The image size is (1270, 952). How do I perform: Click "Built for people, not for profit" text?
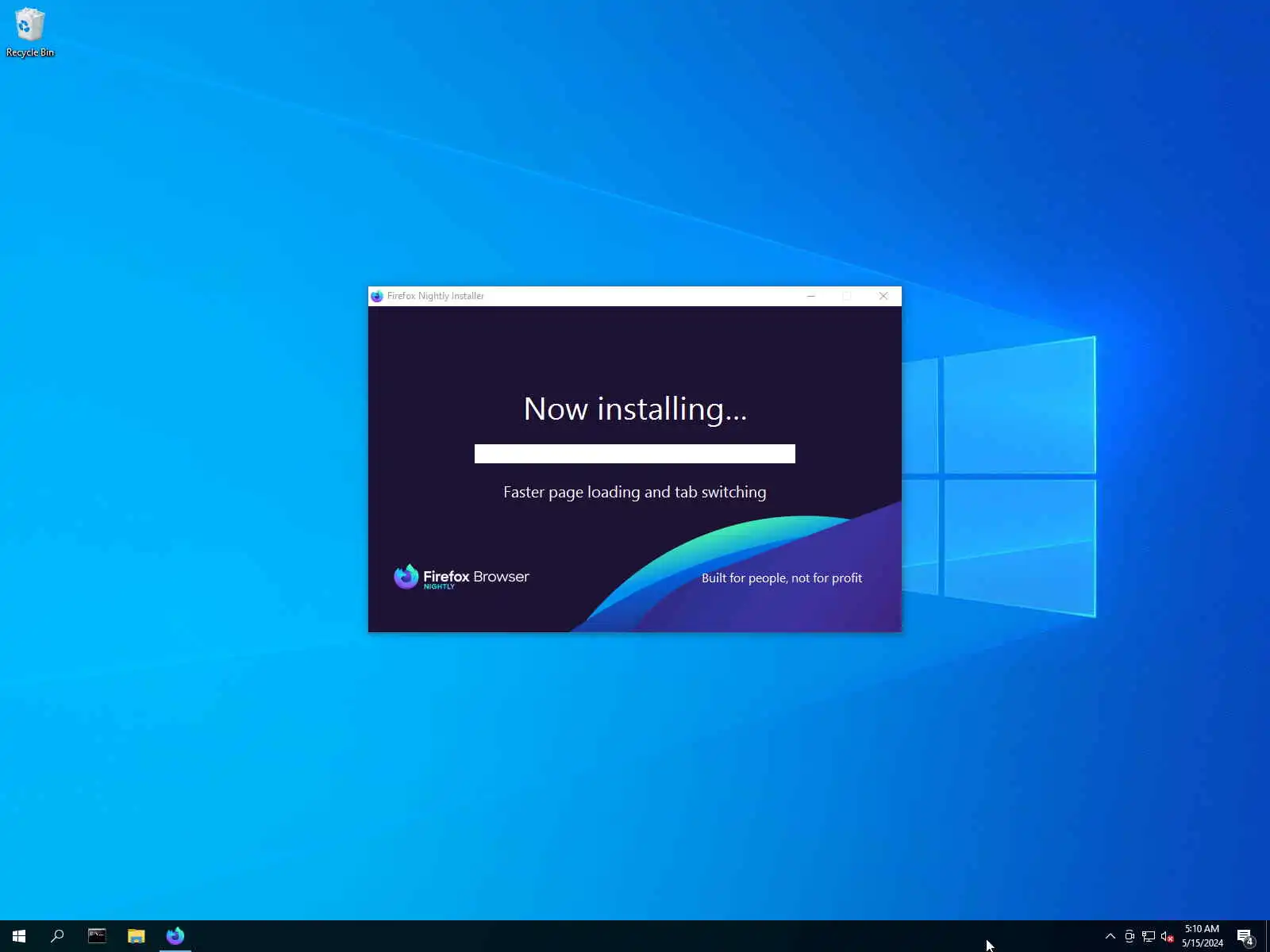pos(782,578)
